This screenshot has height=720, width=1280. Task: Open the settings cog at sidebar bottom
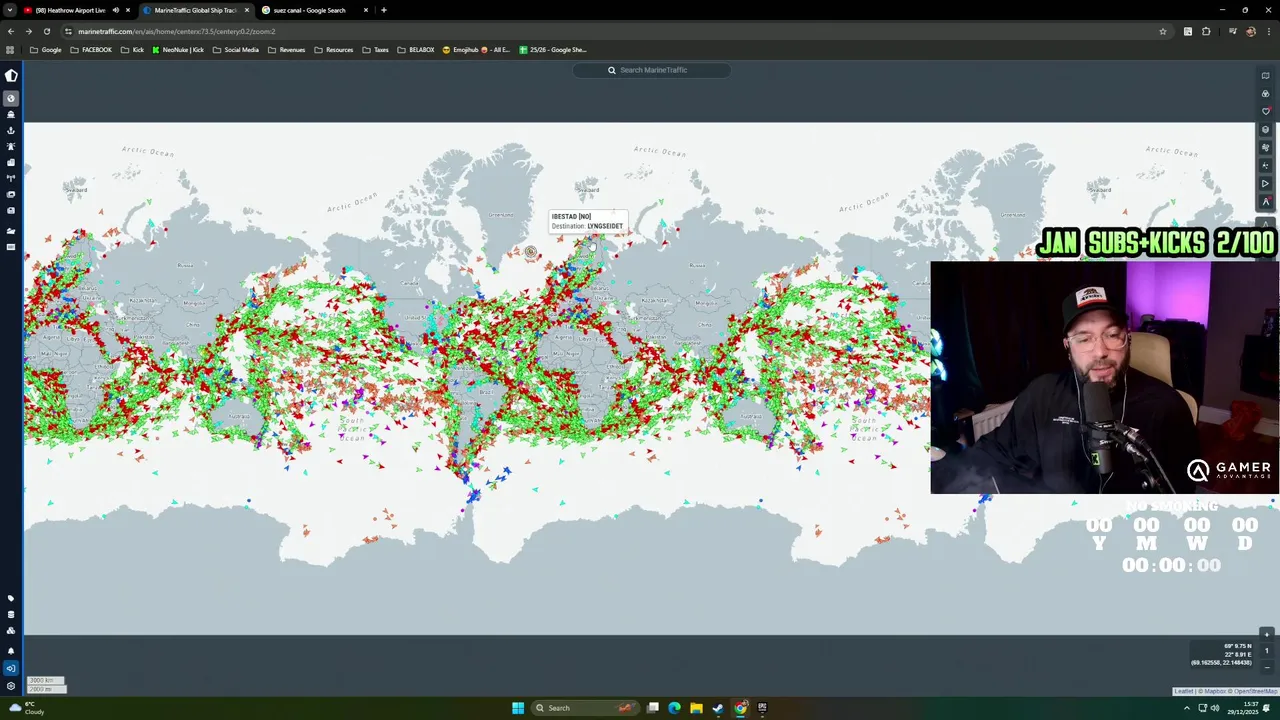[x=11, y=686]
